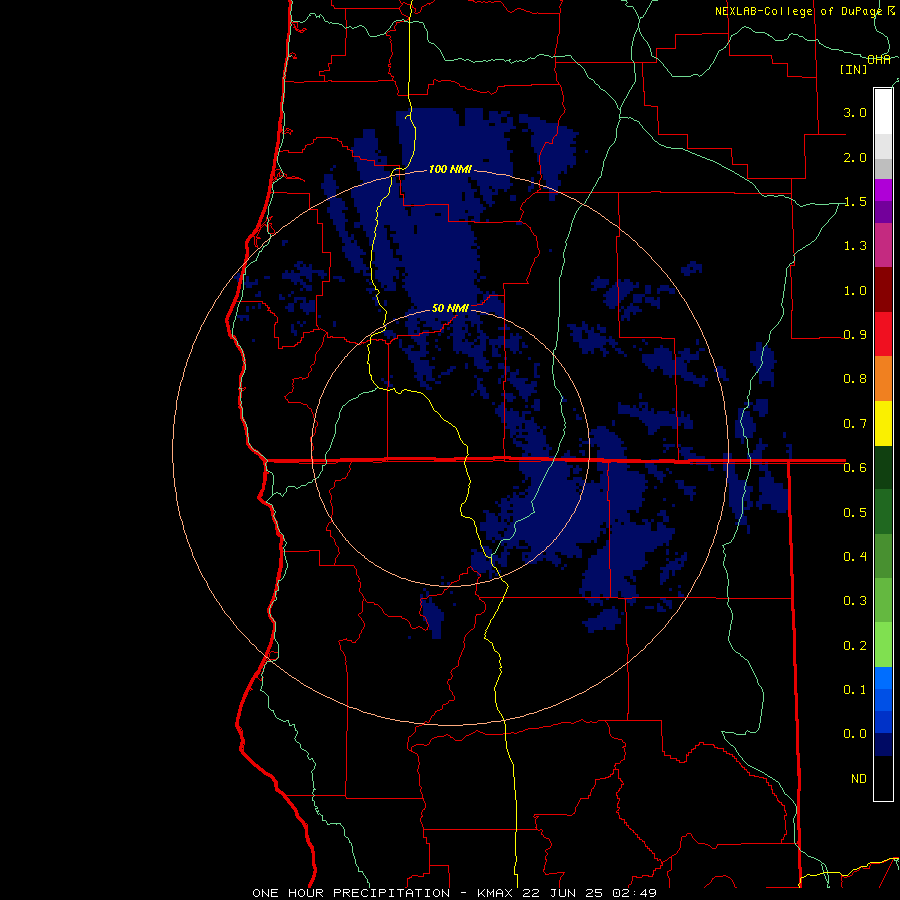This screenshot has width=900, height=900.
Task: Click the ND legend label
Action: (x=859, y=778)
